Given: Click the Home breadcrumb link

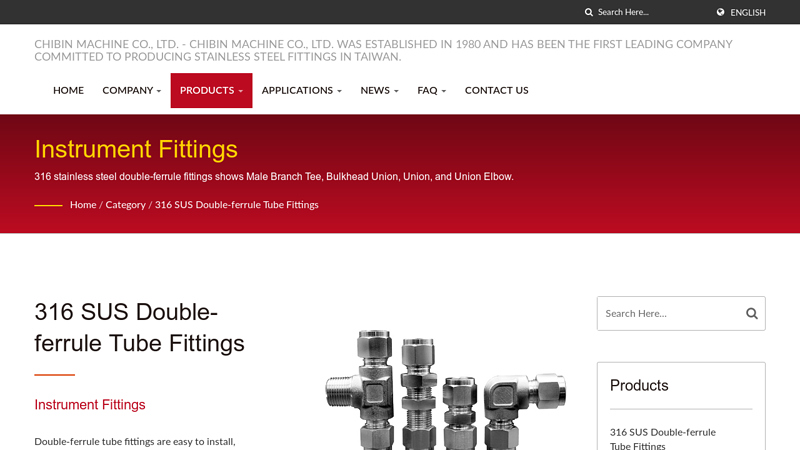Looking at the screenshot, I should pyautogui.click(x=83, y=205).
